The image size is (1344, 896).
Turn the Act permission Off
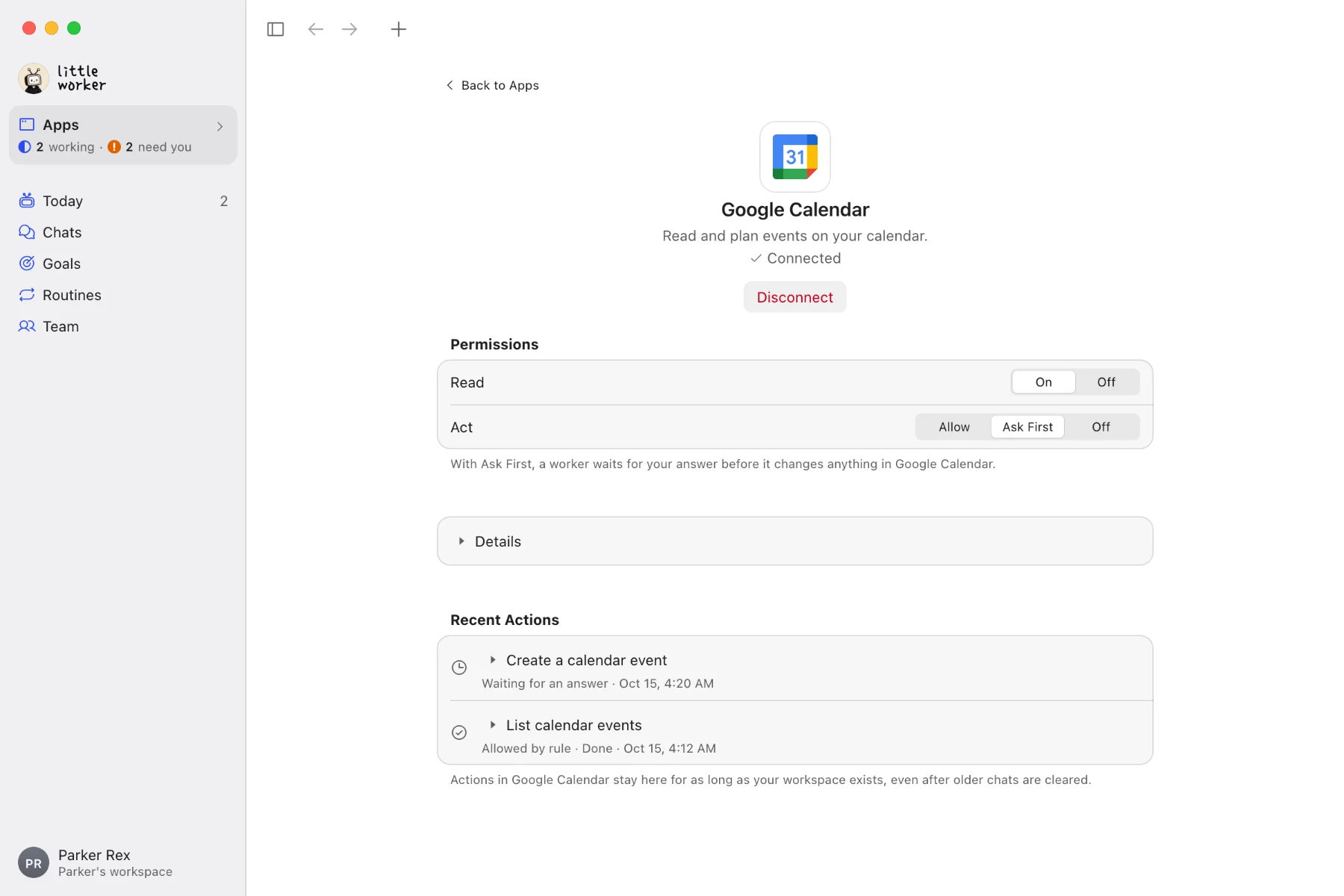tap(1101, 427)
